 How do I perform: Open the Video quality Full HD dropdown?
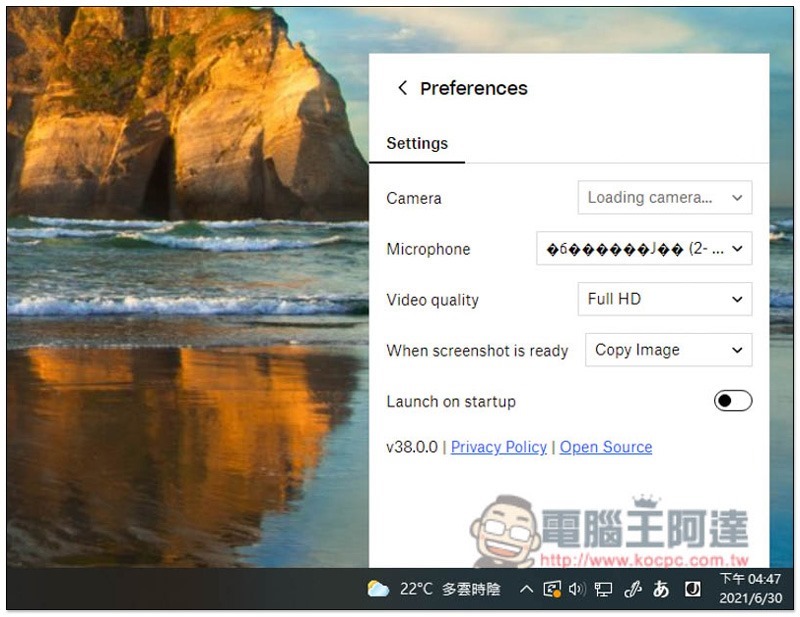point(665,299)
